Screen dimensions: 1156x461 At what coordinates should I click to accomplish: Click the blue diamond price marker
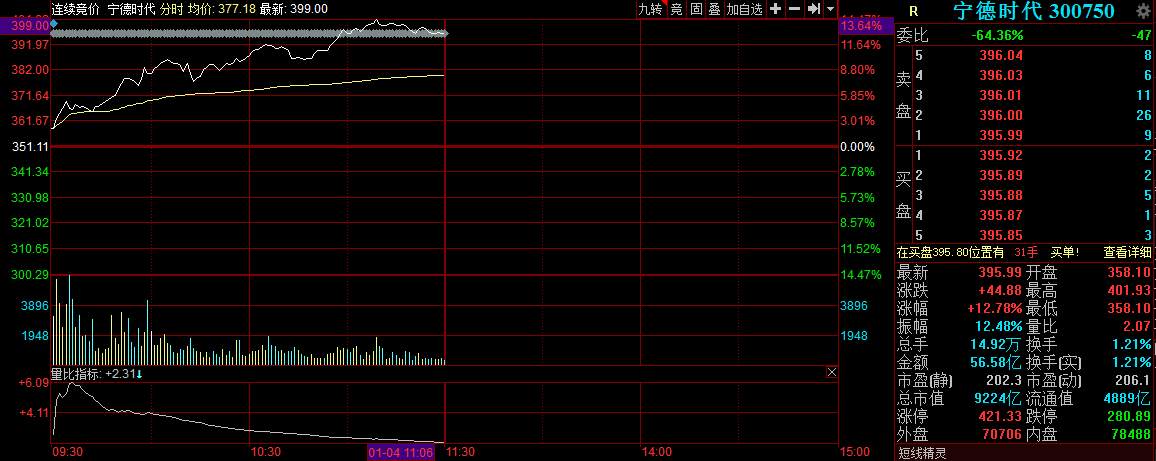(x=54, y=23)
